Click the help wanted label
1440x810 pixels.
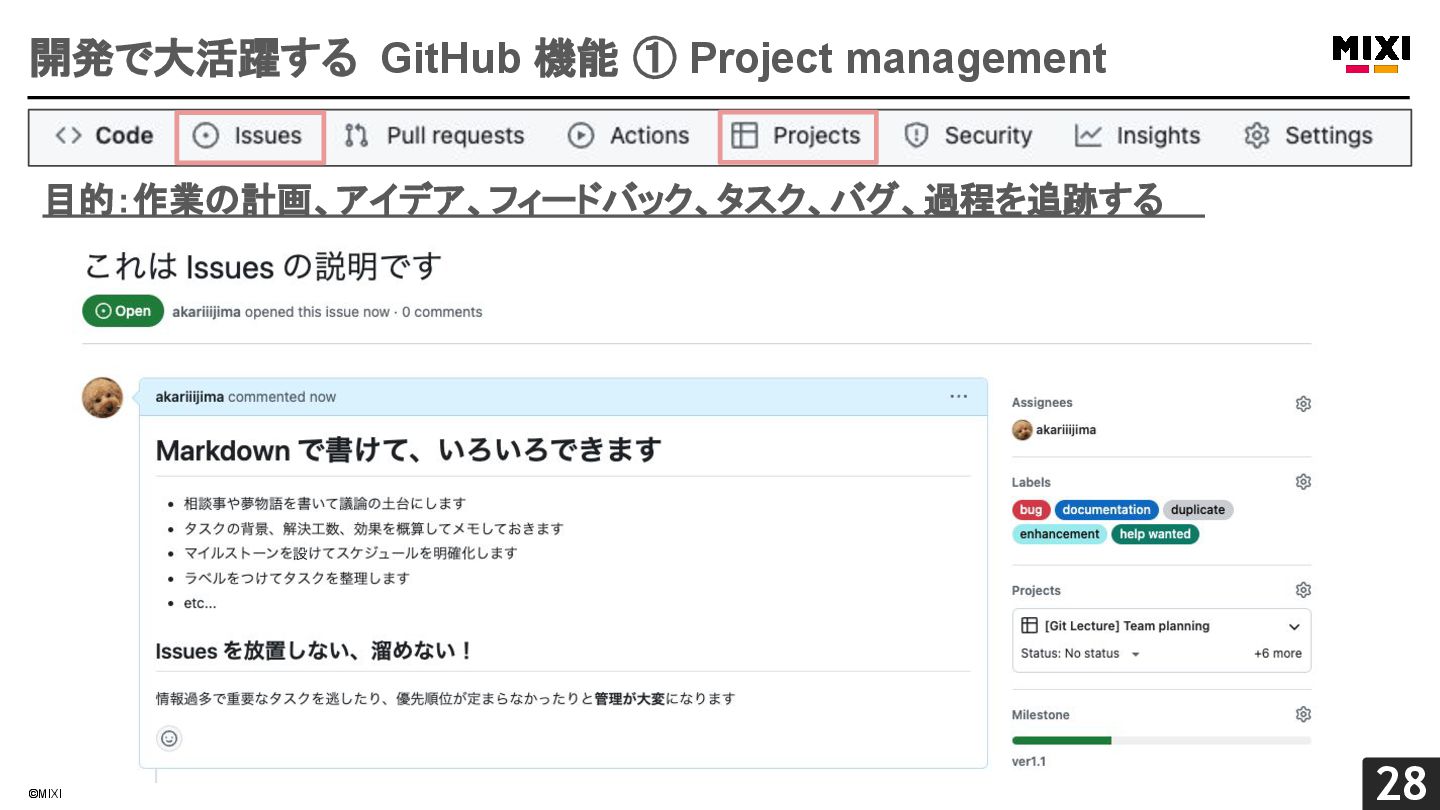coord(1155,534)
